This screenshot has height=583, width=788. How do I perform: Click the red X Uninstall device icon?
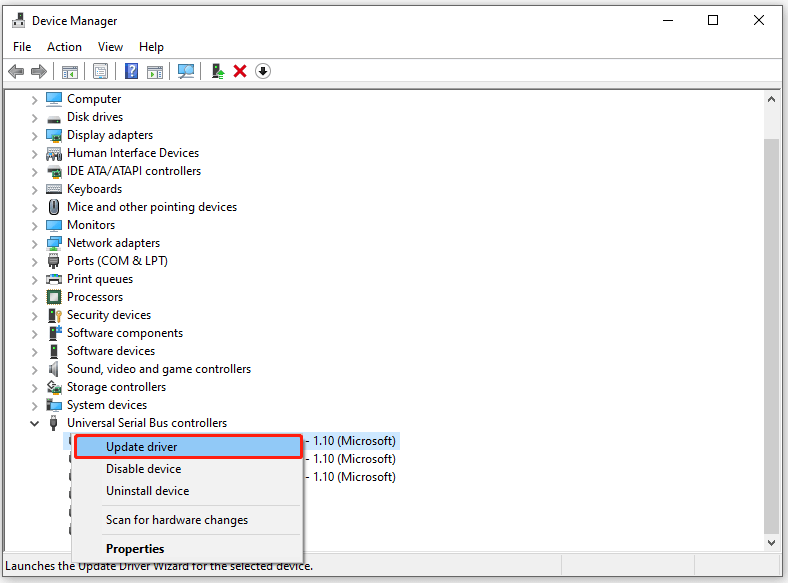tap(240, 71)
